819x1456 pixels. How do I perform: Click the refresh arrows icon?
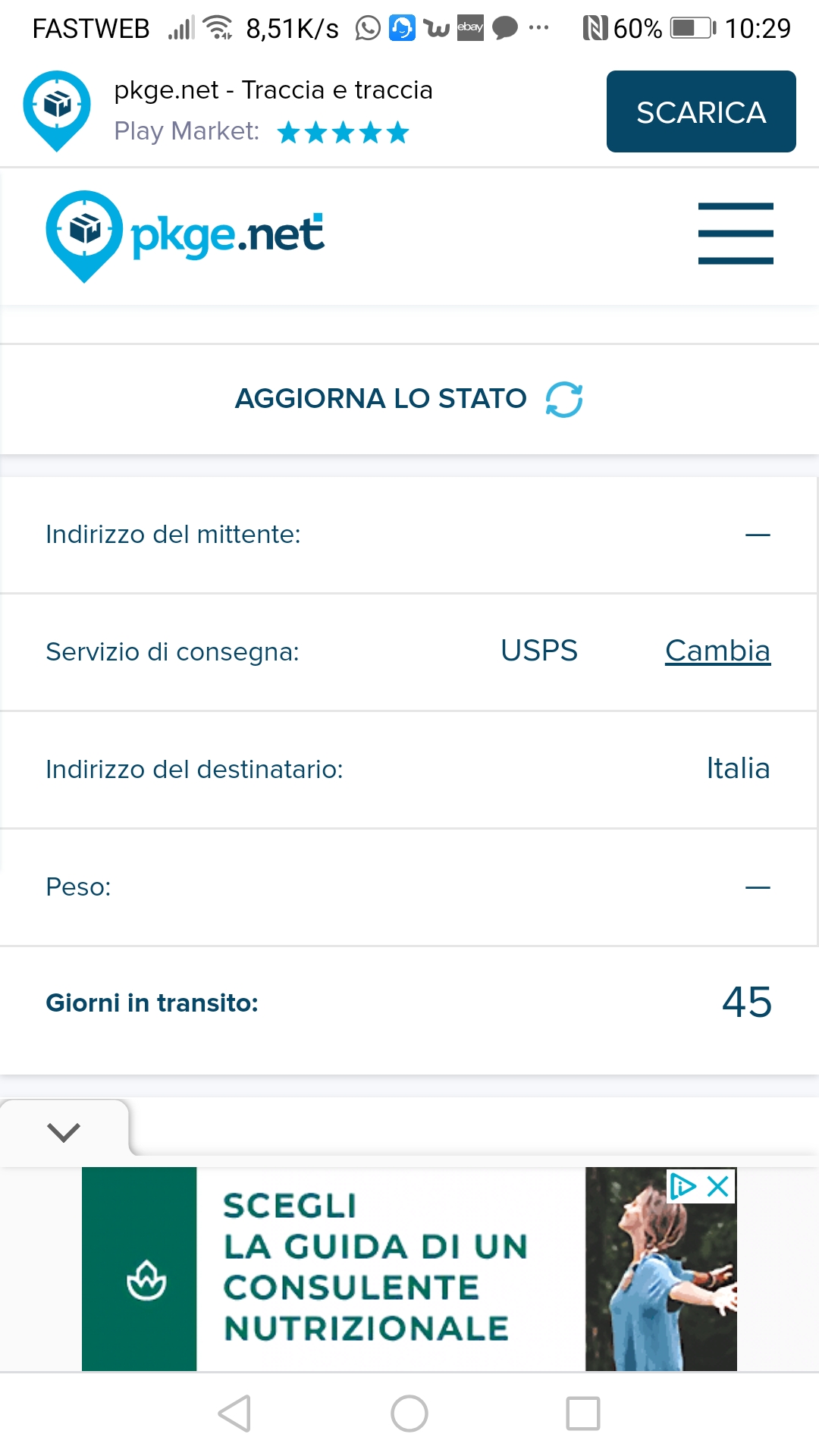564,400
